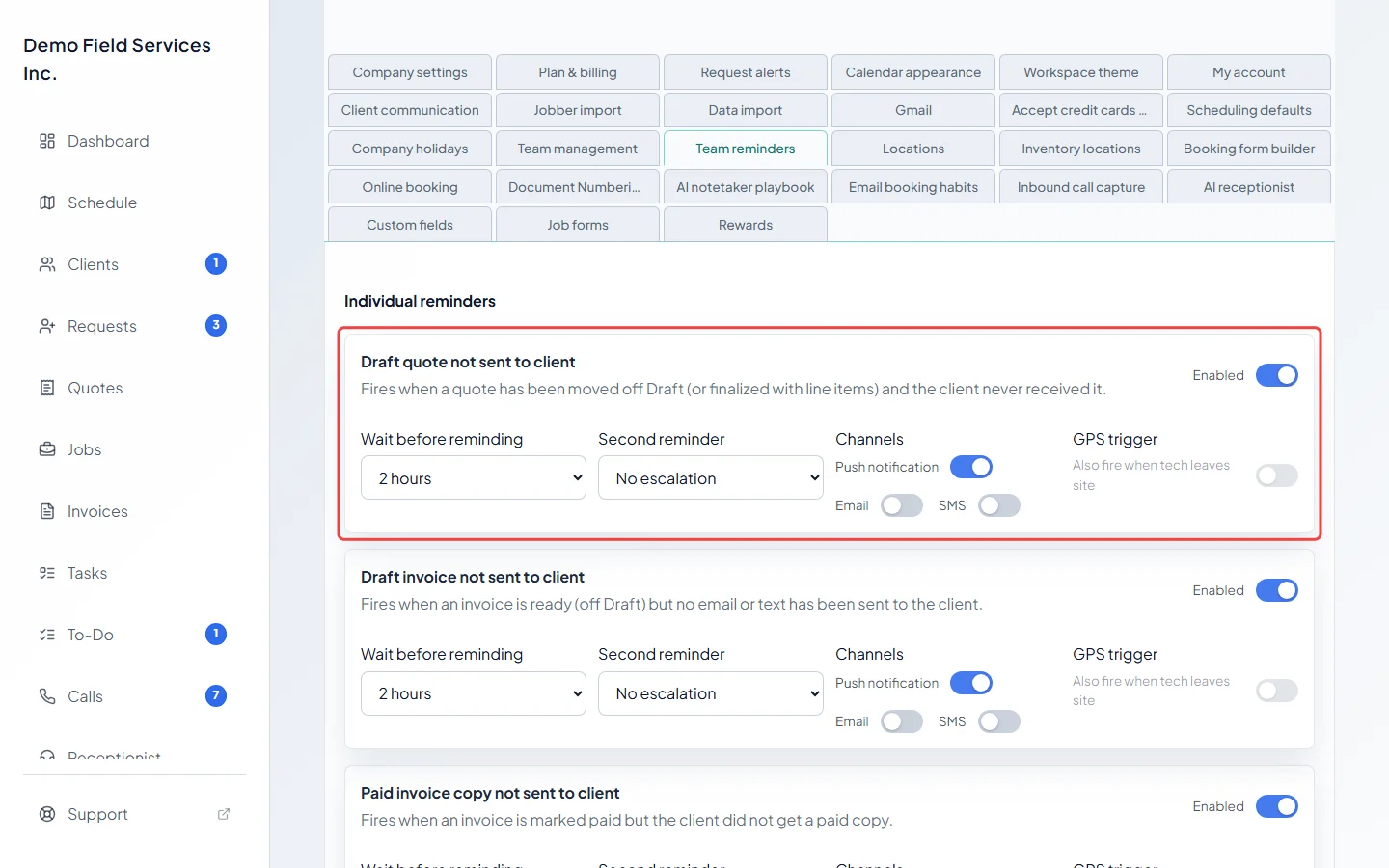The image size is (1389, 868).
Task: Click the Requests badge showing 3
Action: click(216, 326)
